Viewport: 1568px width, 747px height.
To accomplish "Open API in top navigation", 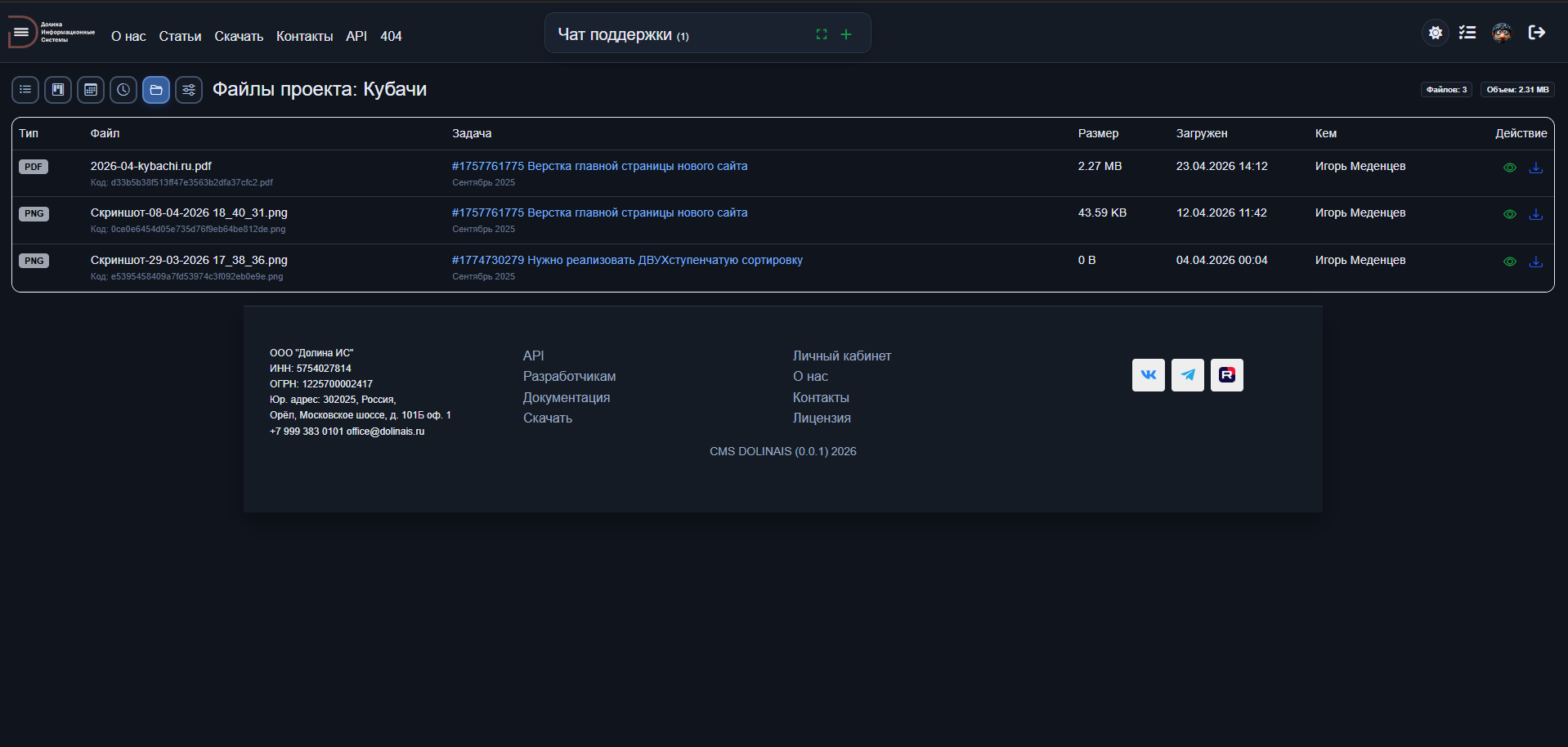I will (x=356, y=36).
